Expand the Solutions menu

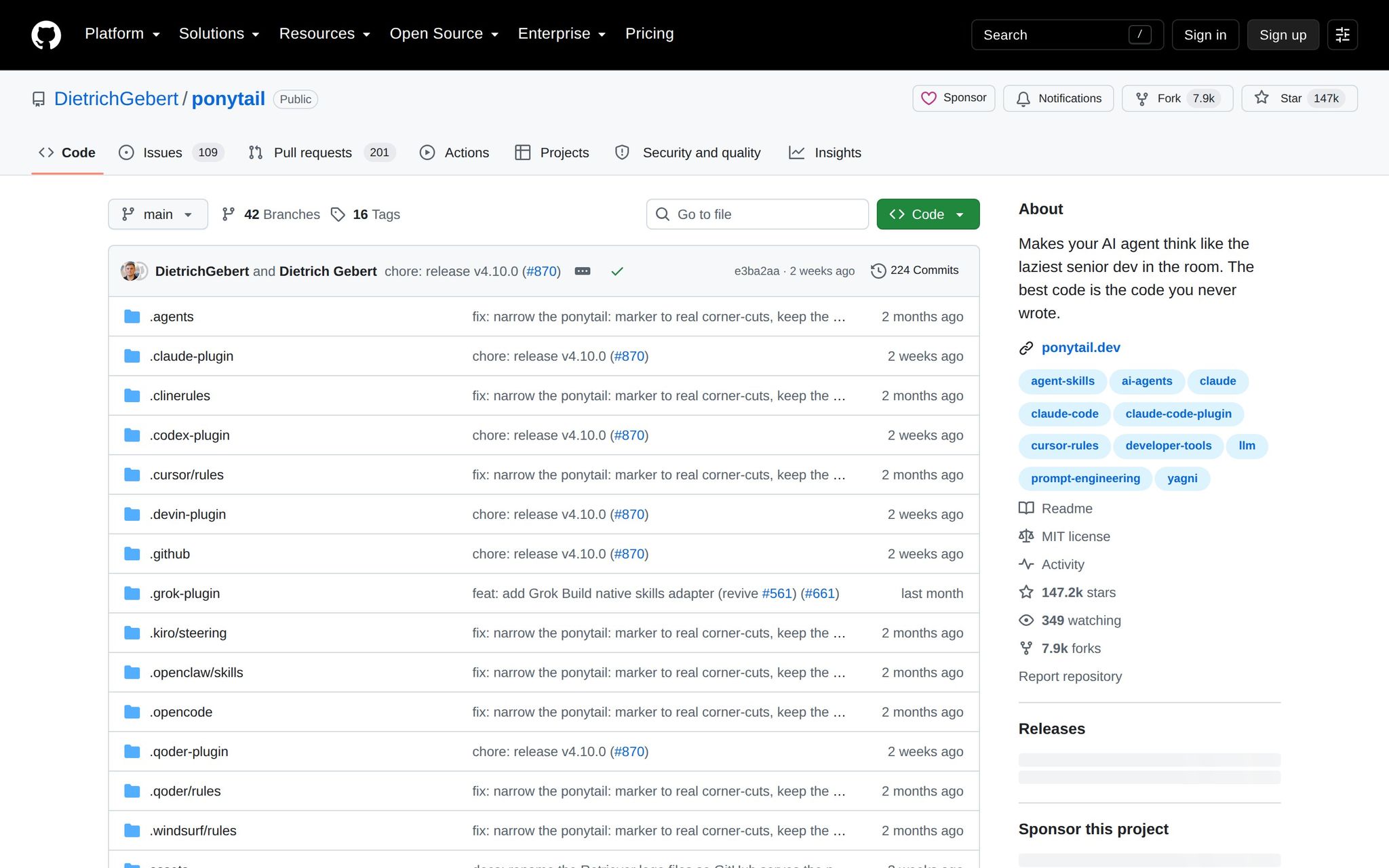(219, 34)
